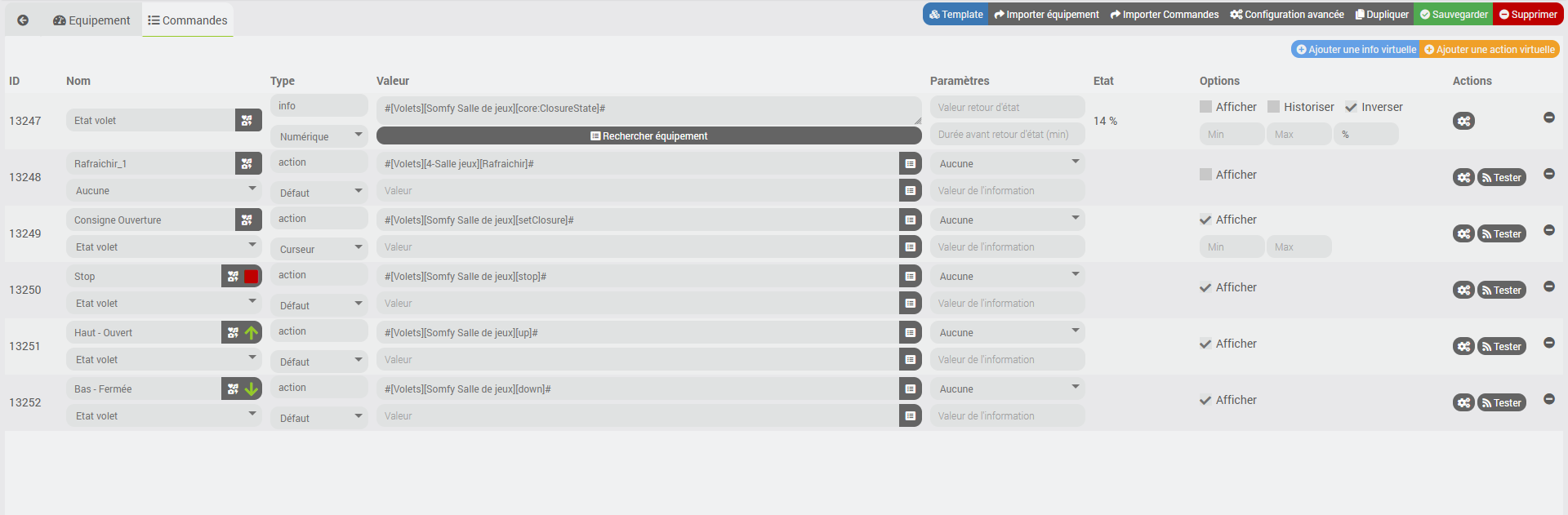
Task: Click the red stop icon on Stop command
Action: pos(252,277)
